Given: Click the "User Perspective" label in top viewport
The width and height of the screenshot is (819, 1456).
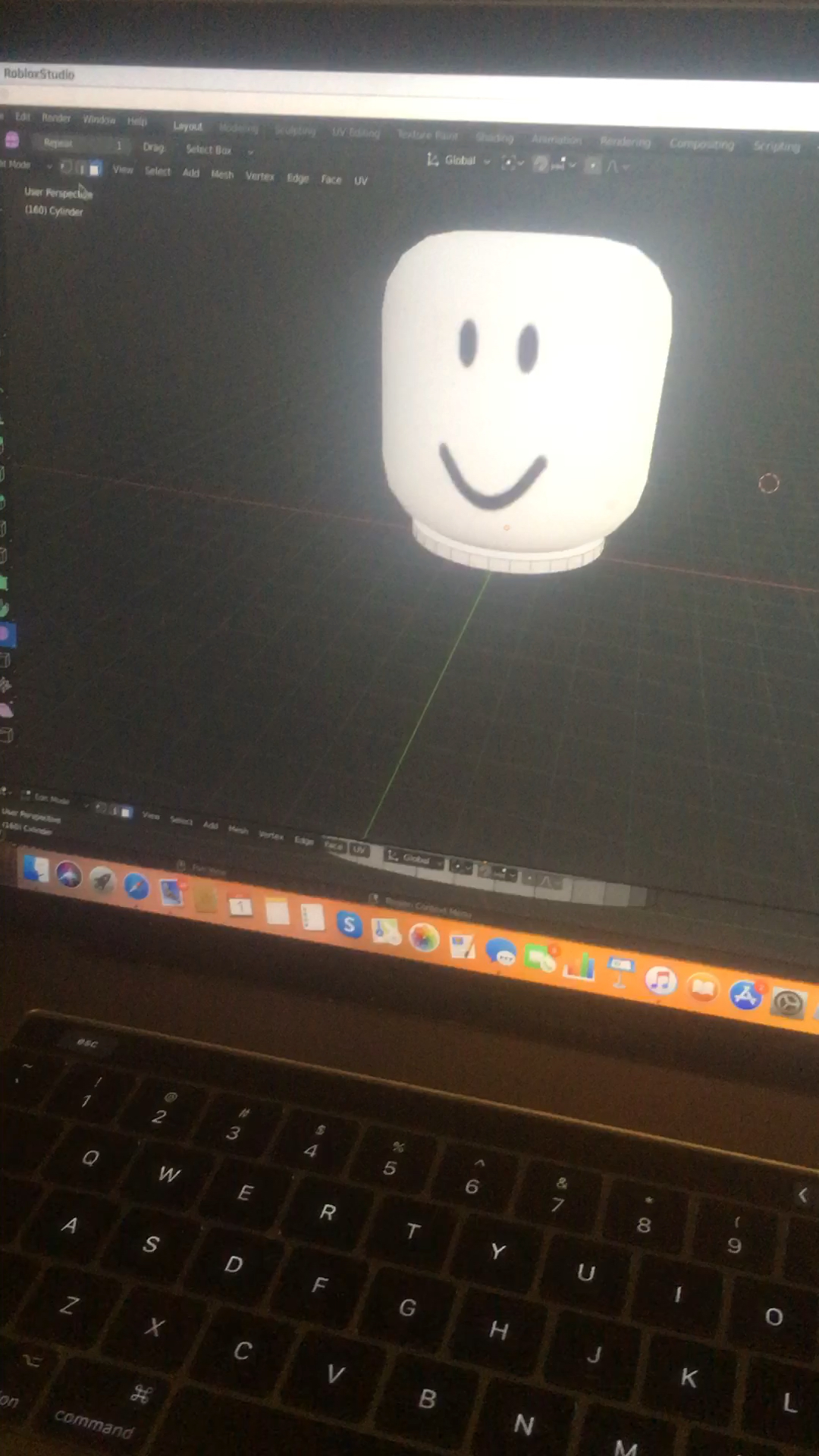Looking at the screenshot, I should point(58,193).
